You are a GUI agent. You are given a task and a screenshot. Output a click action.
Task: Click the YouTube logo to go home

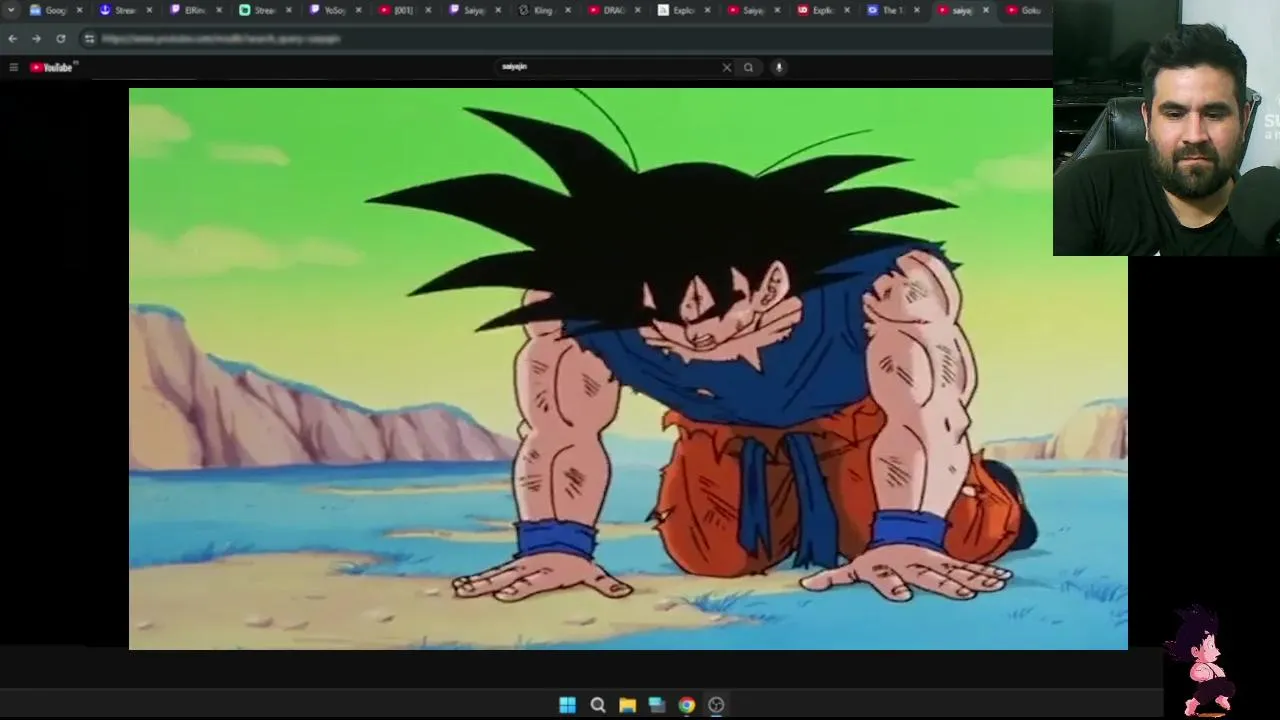52,67
